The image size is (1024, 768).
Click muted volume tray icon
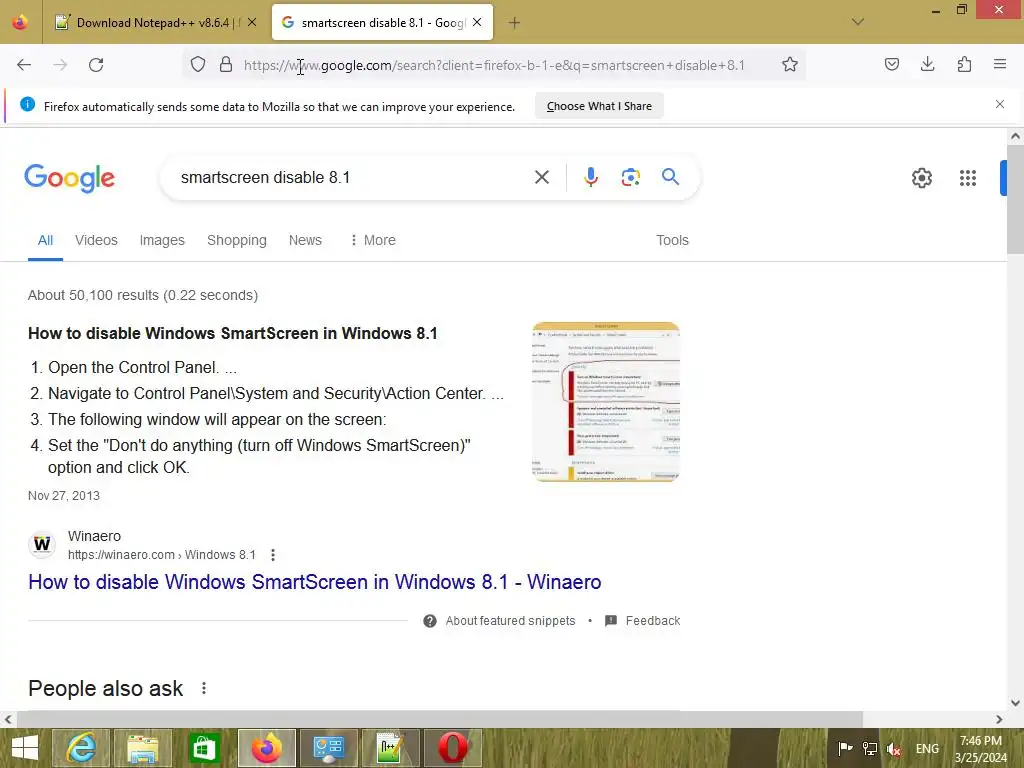click(893, 748)
